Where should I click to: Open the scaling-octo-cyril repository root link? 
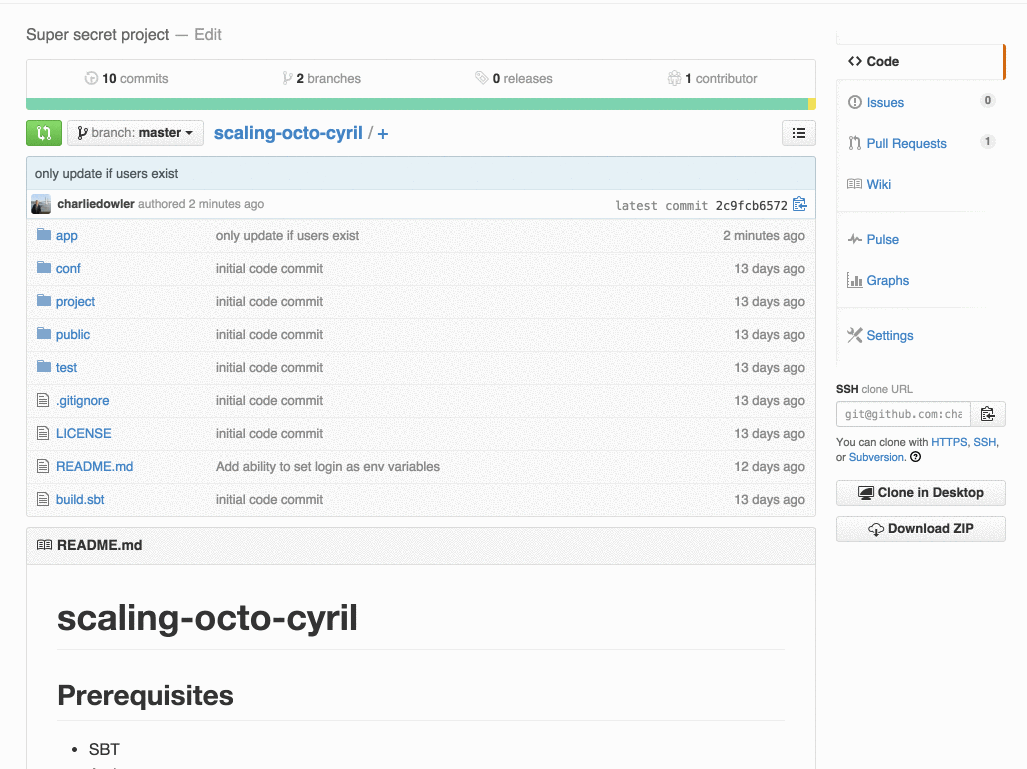pos(288,133)
